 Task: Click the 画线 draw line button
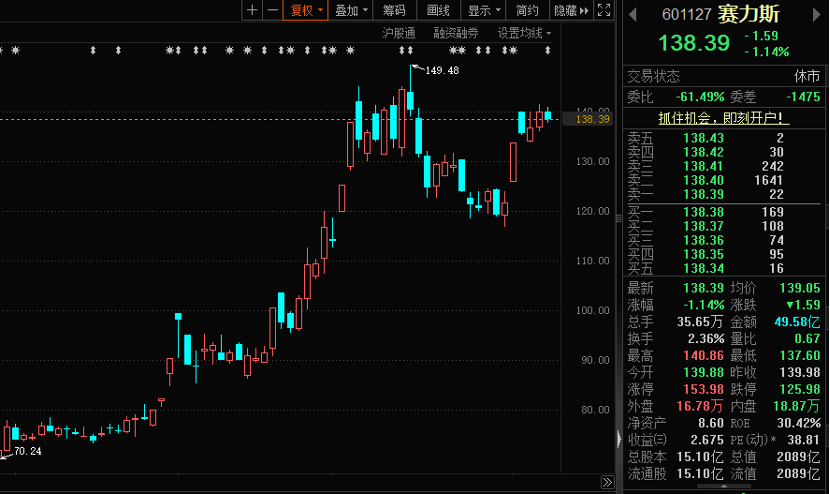coord(437,10)
